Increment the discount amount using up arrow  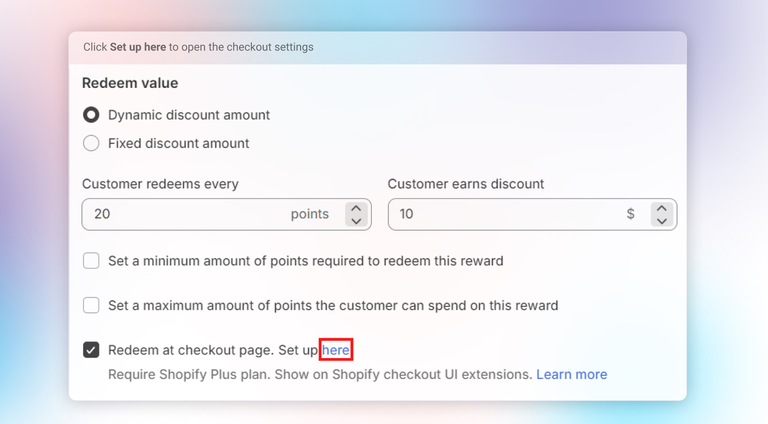coord(660,208)
